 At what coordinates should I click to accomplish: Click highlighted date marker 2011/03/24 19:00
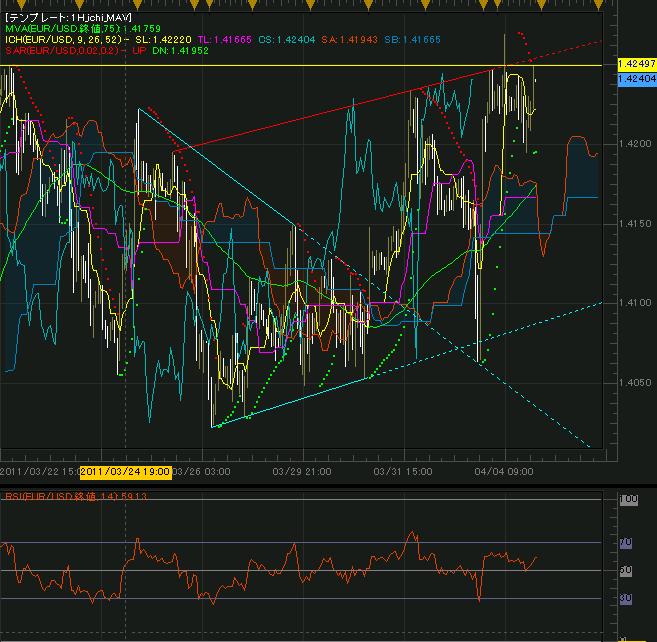pyautogui.click(x=125, y=470)
